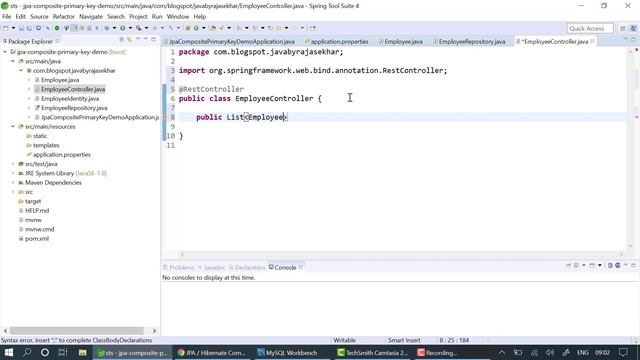Select pom.xml in Package Explorer
The width and height of the screenshot is (640, 360).
tap(37, 239)
